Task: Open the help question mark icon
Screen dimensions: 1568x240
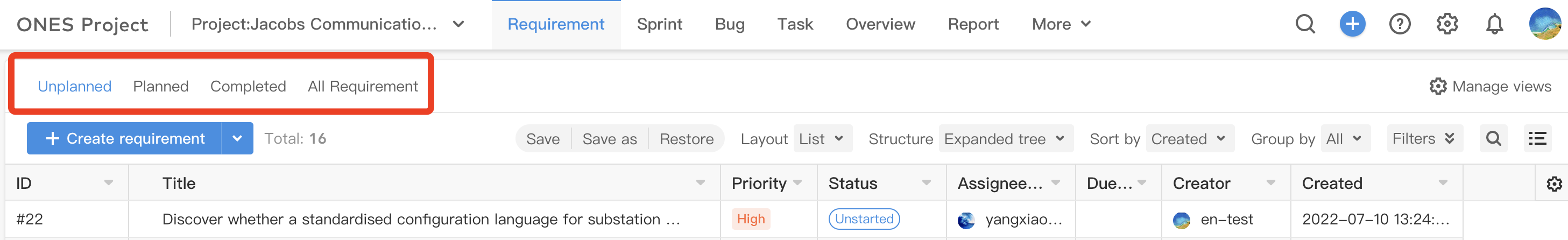Action: [1400, 24]
